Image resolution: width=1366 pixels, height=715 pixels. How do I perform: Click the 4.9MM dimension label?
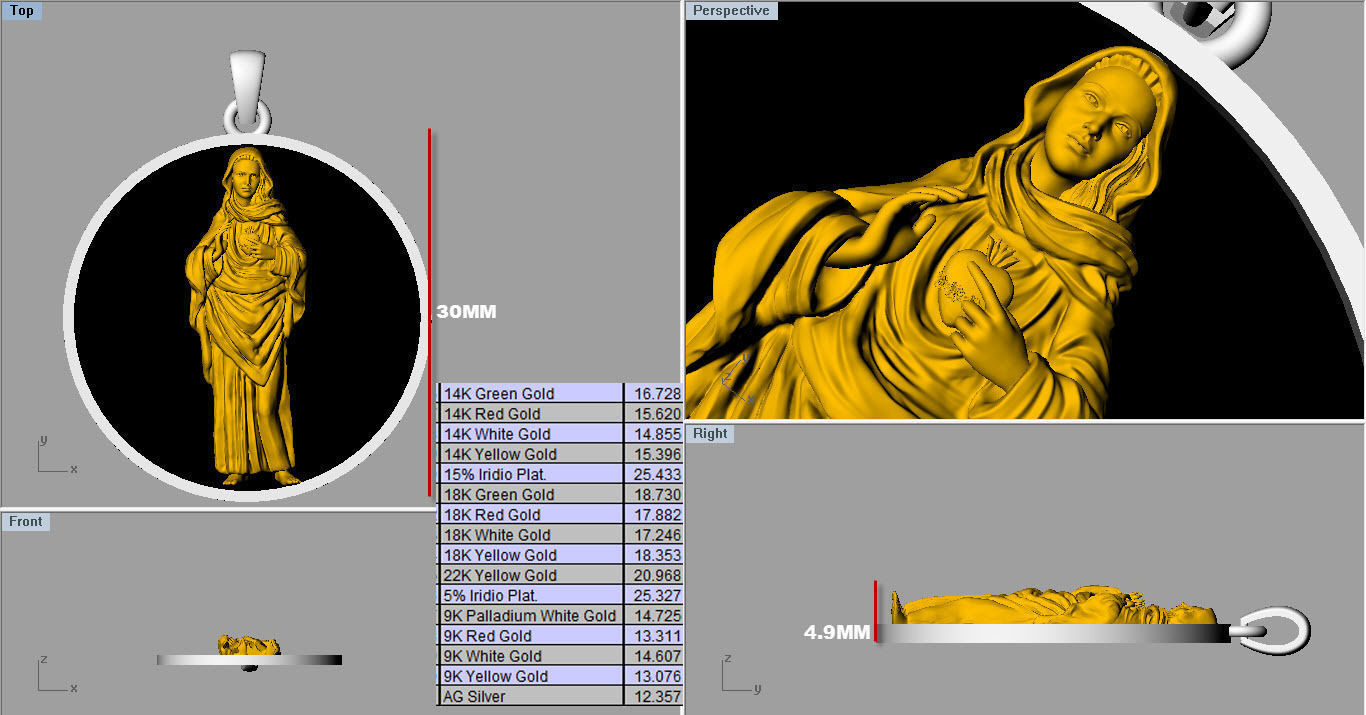(x=837, y=632)
